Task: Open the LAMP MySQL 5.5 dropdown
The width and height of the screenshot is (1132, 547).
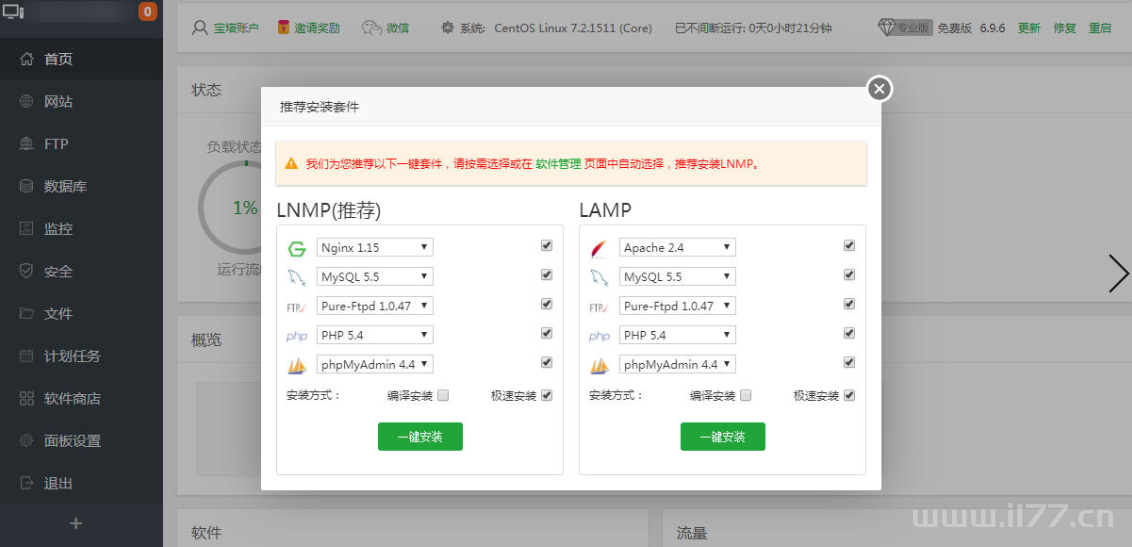Action: coord(677,276)
